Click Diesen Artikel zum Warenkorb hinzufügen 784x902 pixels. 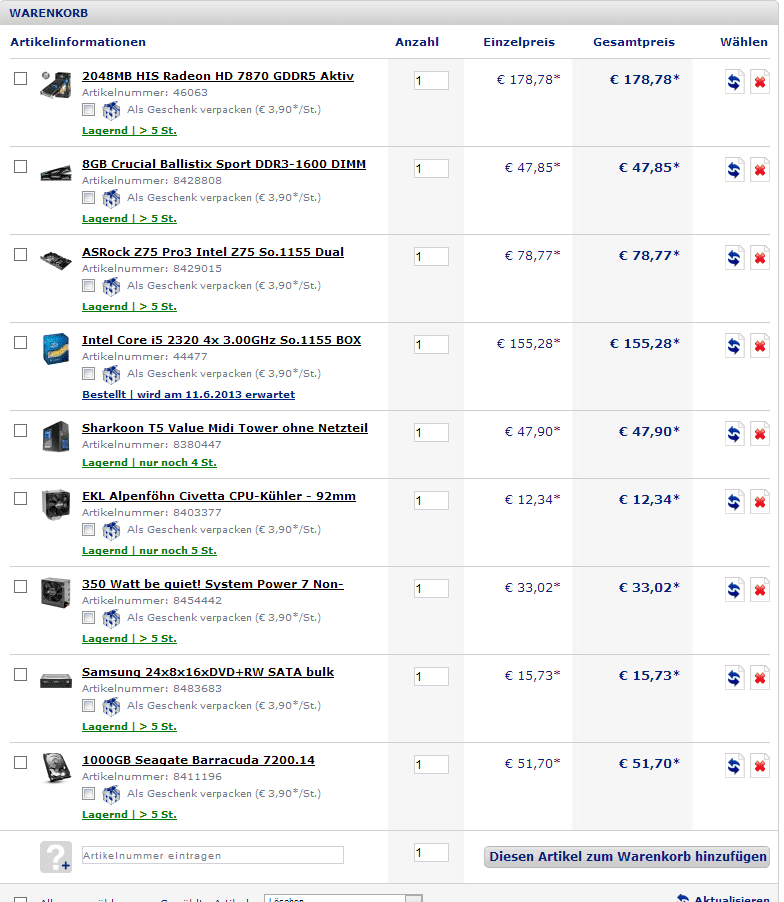click(627, 857)
